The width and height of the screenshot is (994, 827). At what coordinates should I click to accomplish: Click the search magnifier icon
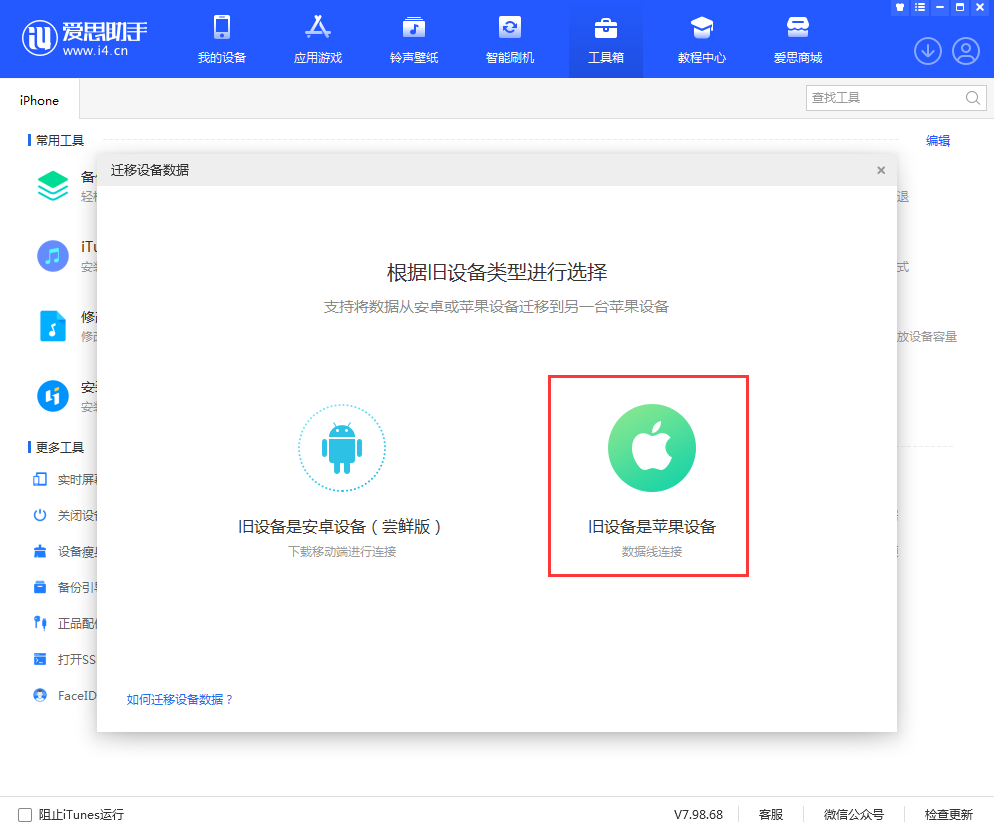(x=972, y=98)
